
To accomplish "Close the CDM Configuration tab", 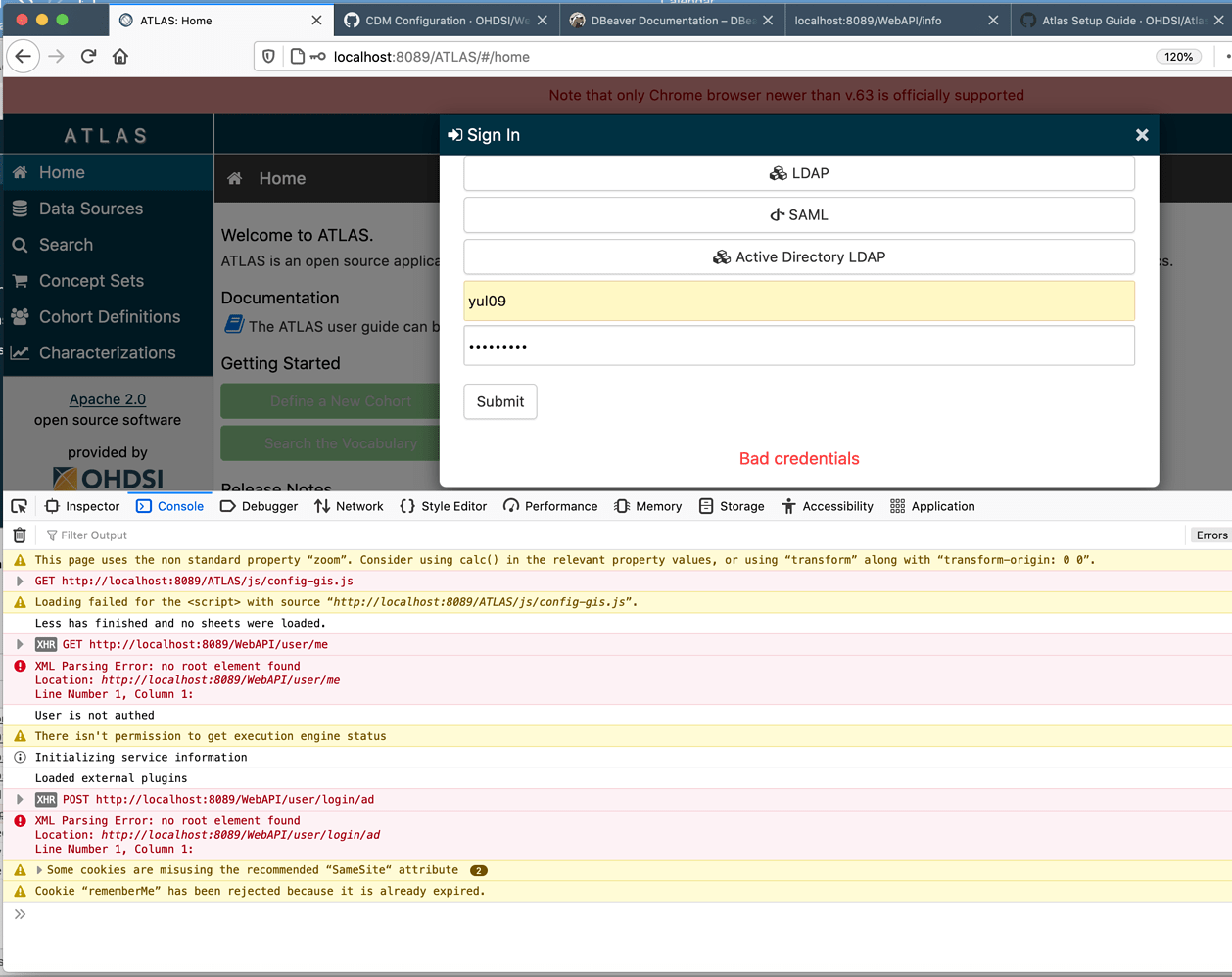I will [543, 20].
